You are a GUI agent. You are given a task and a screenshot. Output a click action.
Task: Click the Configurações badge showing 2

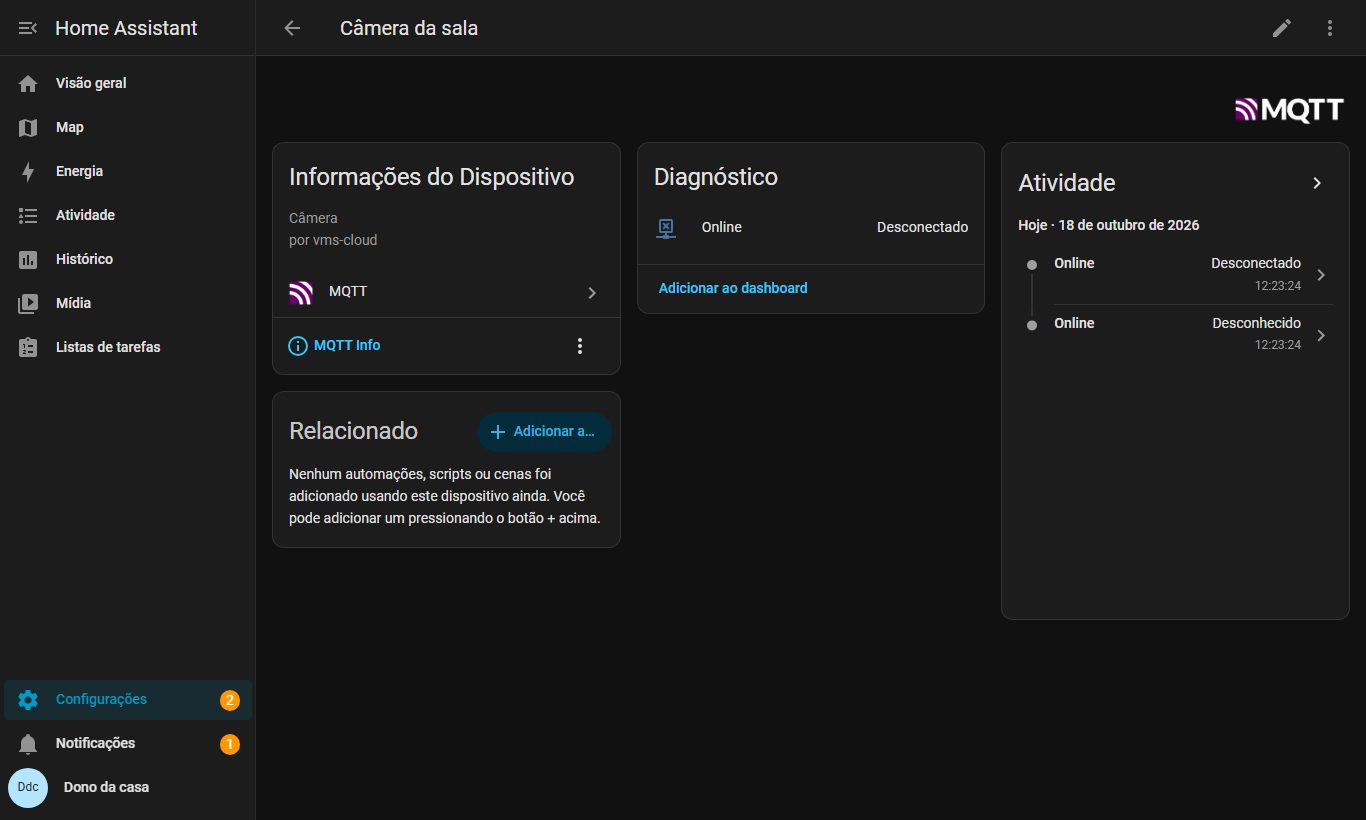(x=230, y=700)
